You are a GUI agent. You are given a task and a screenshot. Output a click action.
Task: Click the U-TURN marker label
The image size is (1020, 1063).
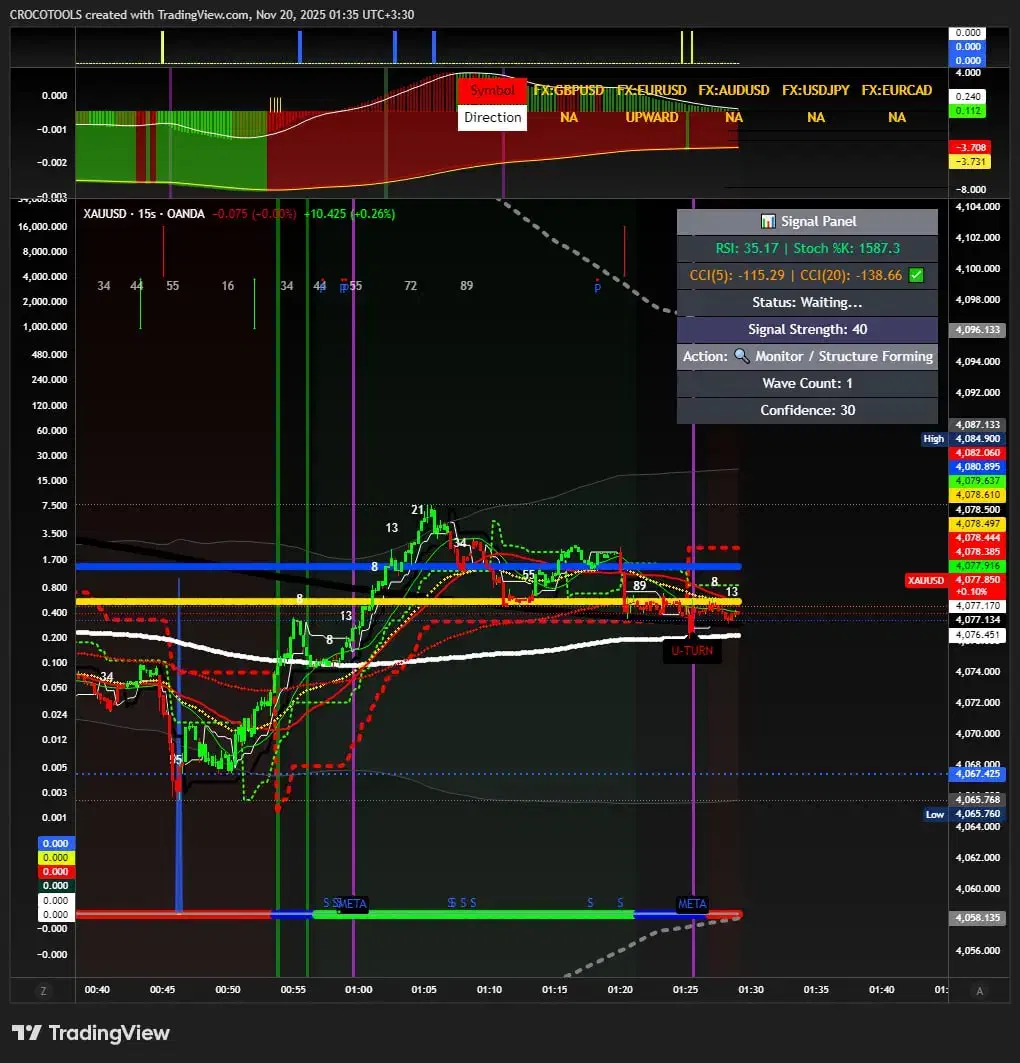click(692, 651)
